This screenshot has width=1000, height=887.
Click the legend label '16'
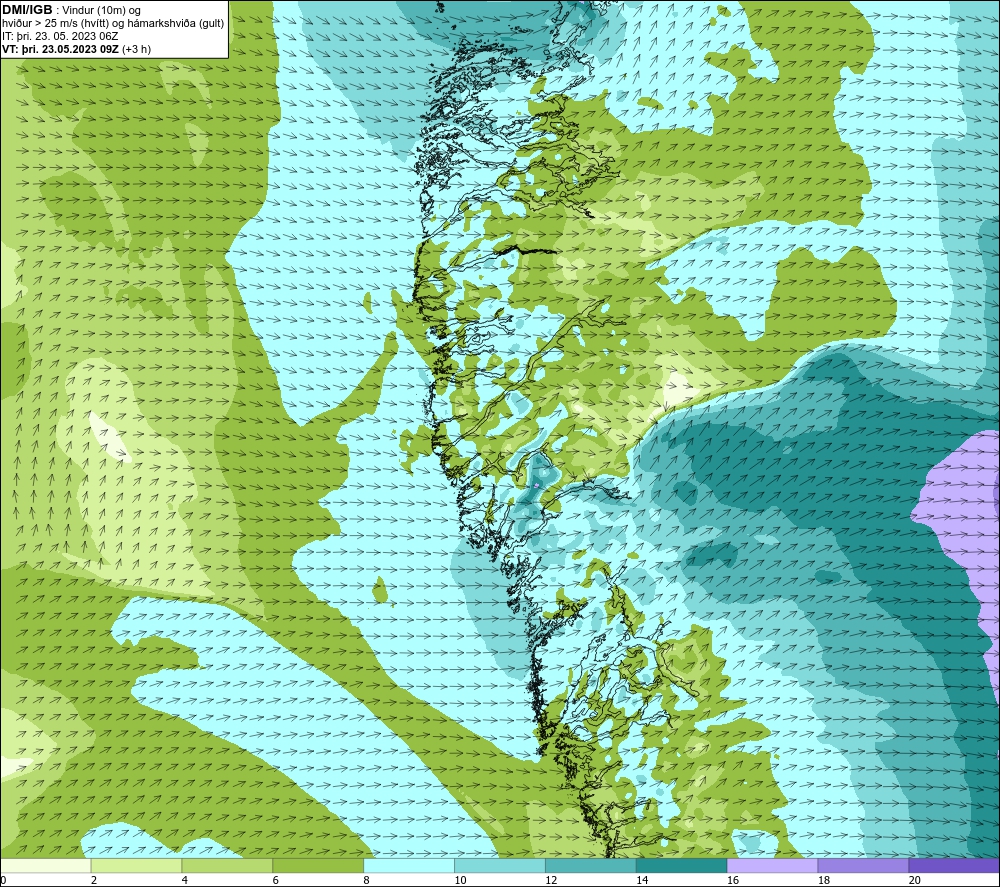click(x=733, y=880)
